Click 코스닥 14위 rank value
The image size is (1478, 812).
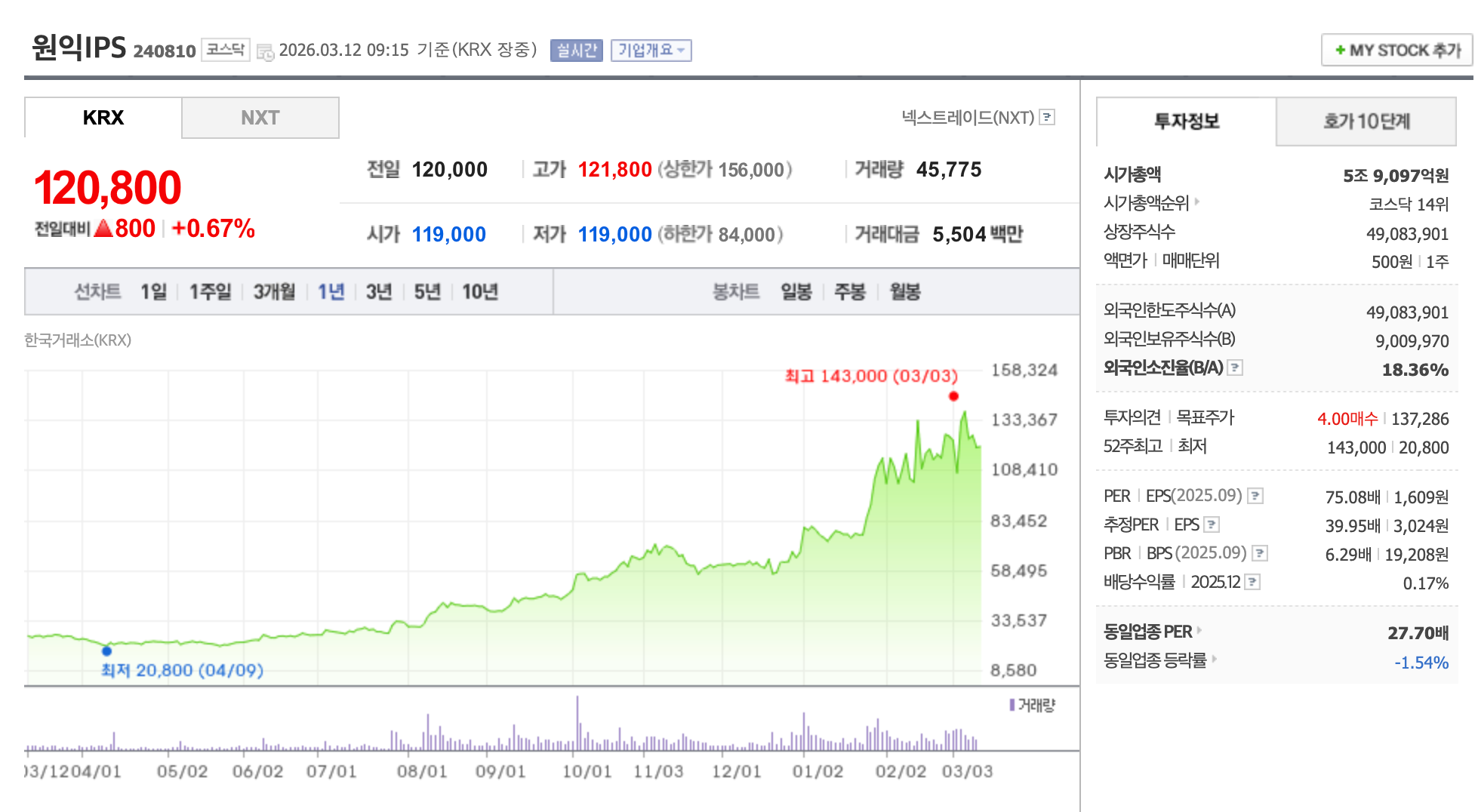pos(1409,205)
